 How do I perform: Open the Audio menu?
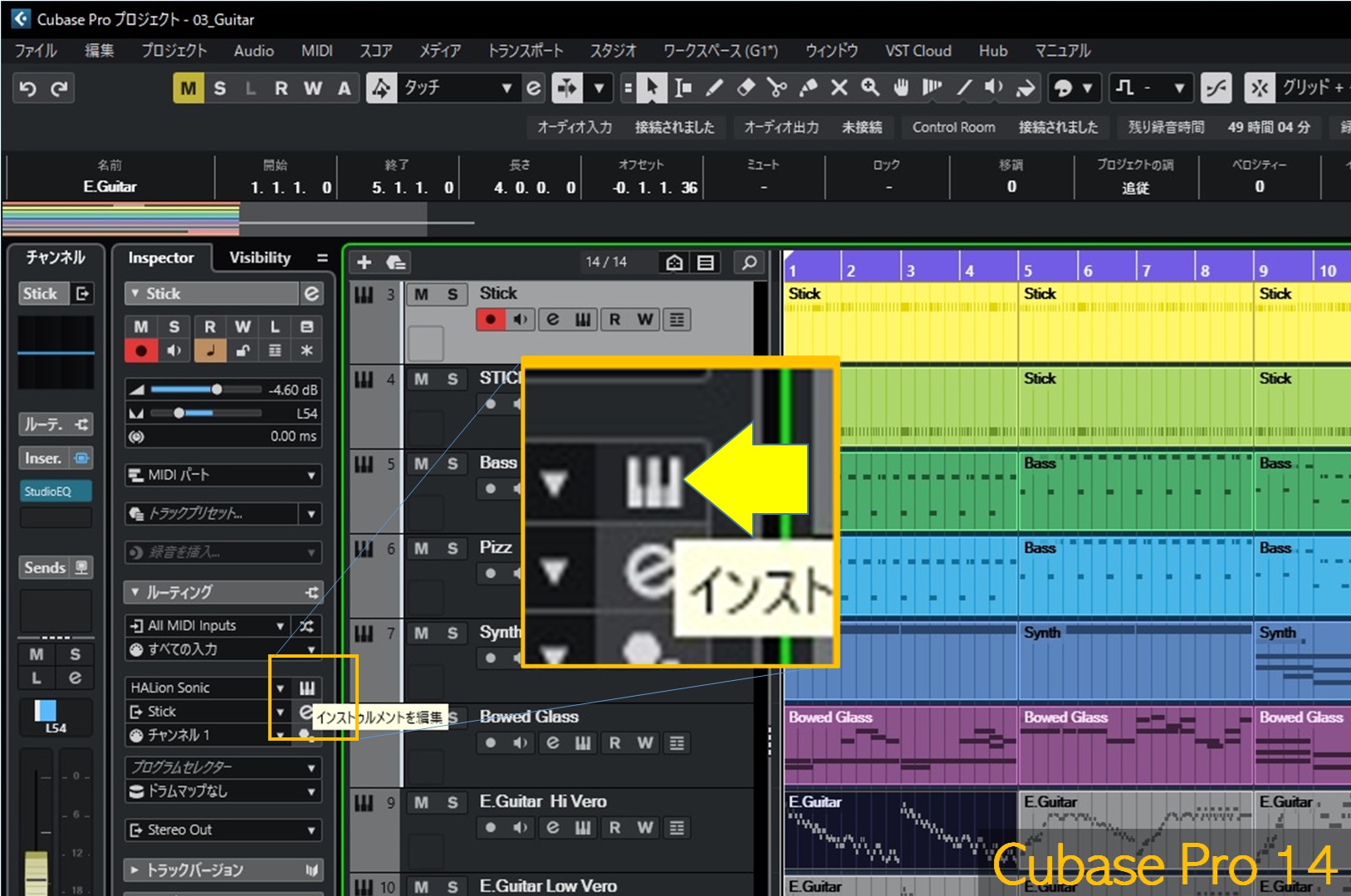coord(254,51)
